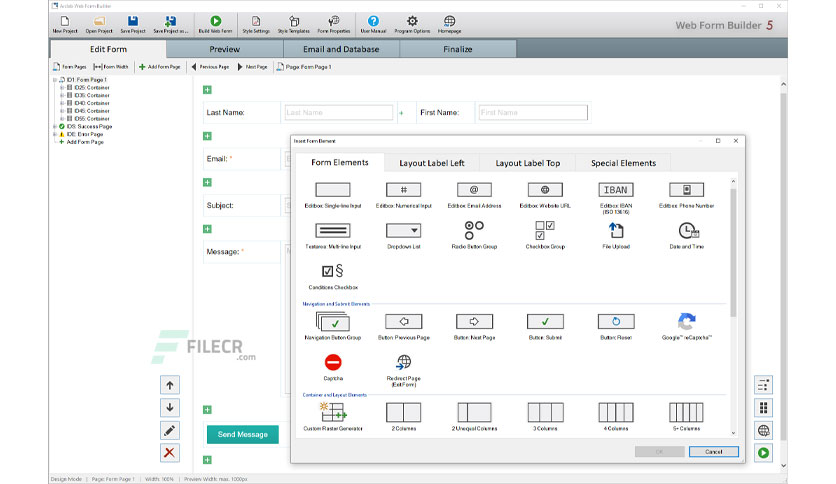Open Form Properties from the toolbar
The image size is (836, 484).
(334, 25)
